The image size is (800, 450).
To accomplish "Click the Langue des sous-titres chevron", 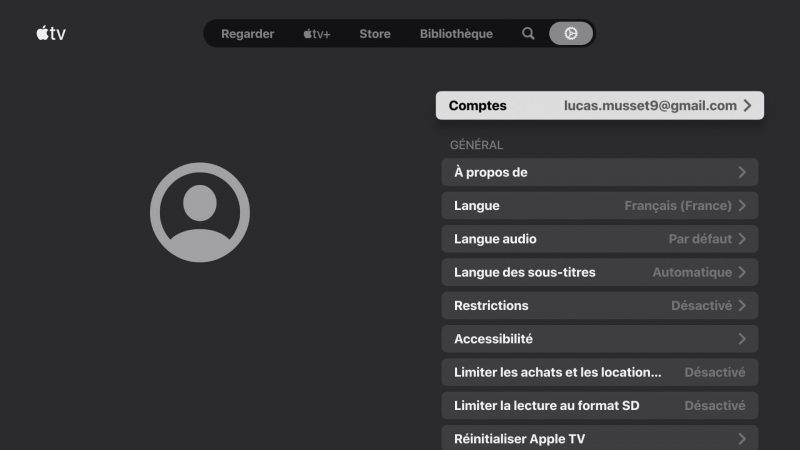I will (x=742, y=272).
